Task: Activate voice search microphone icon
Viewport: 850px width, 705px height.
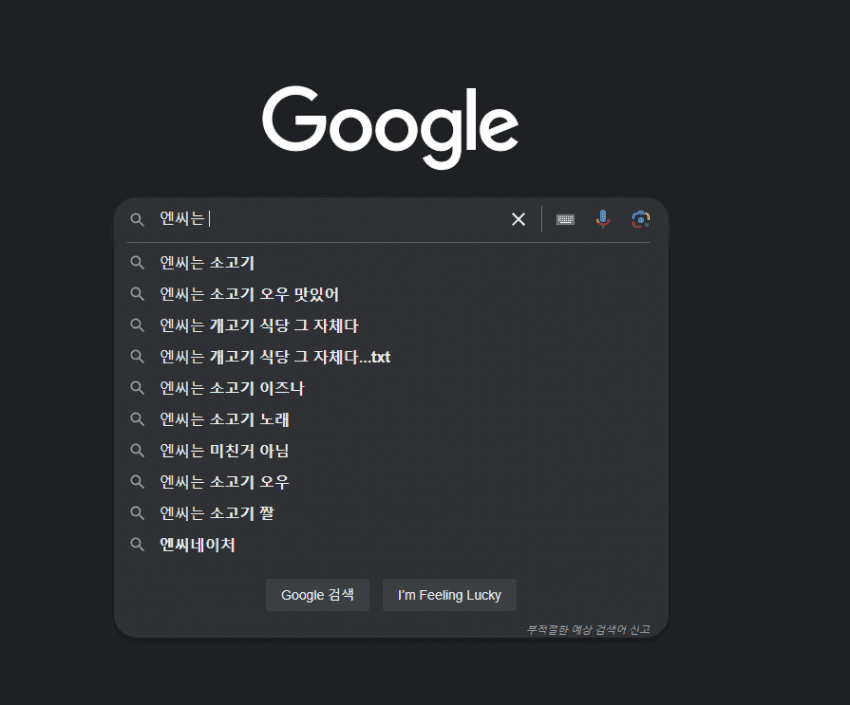Action: click(x=602, y=219)
